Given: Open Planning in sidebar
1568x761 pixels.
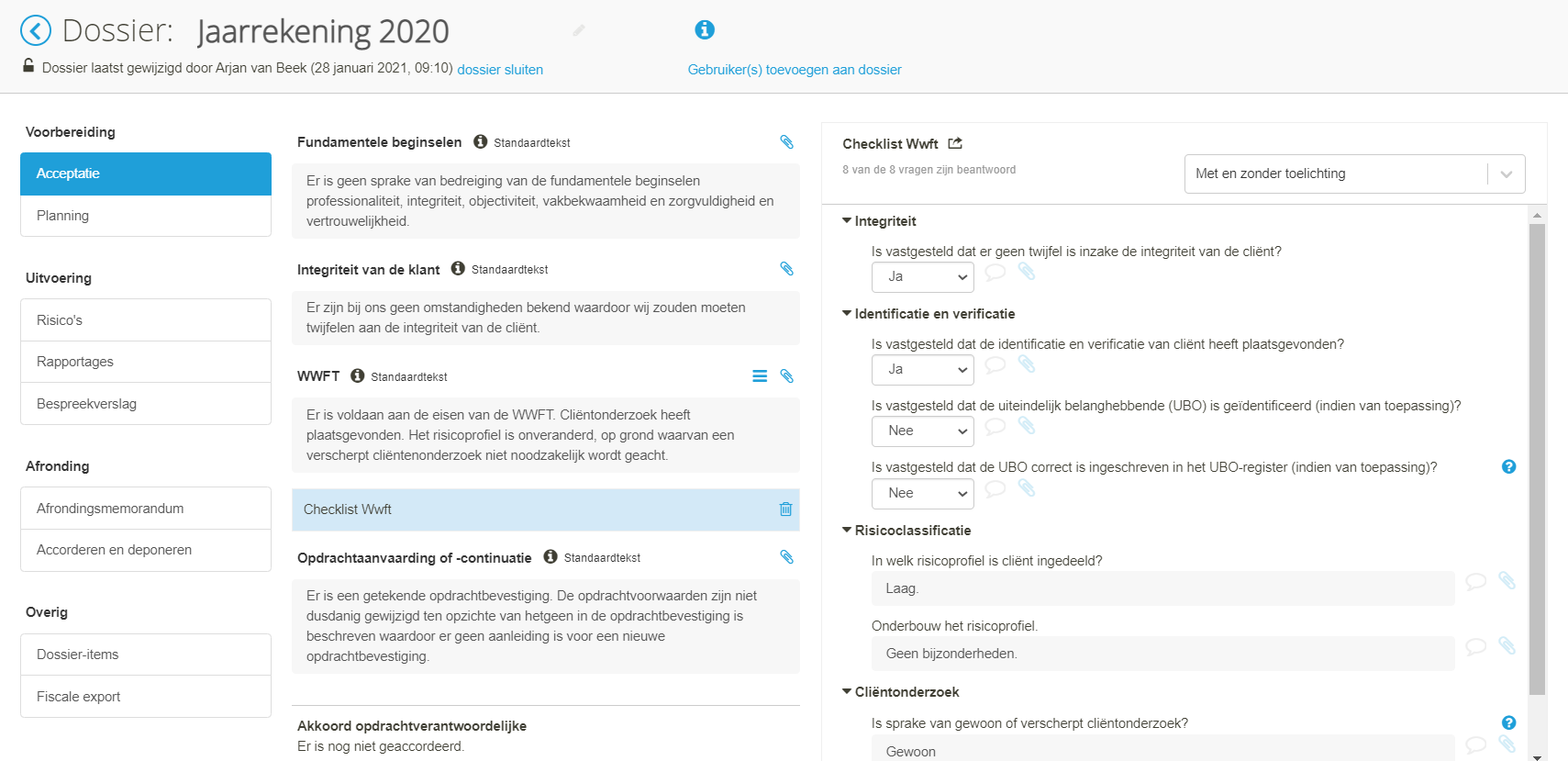Looking at the screenshot, I should click(x=146, y=216).
